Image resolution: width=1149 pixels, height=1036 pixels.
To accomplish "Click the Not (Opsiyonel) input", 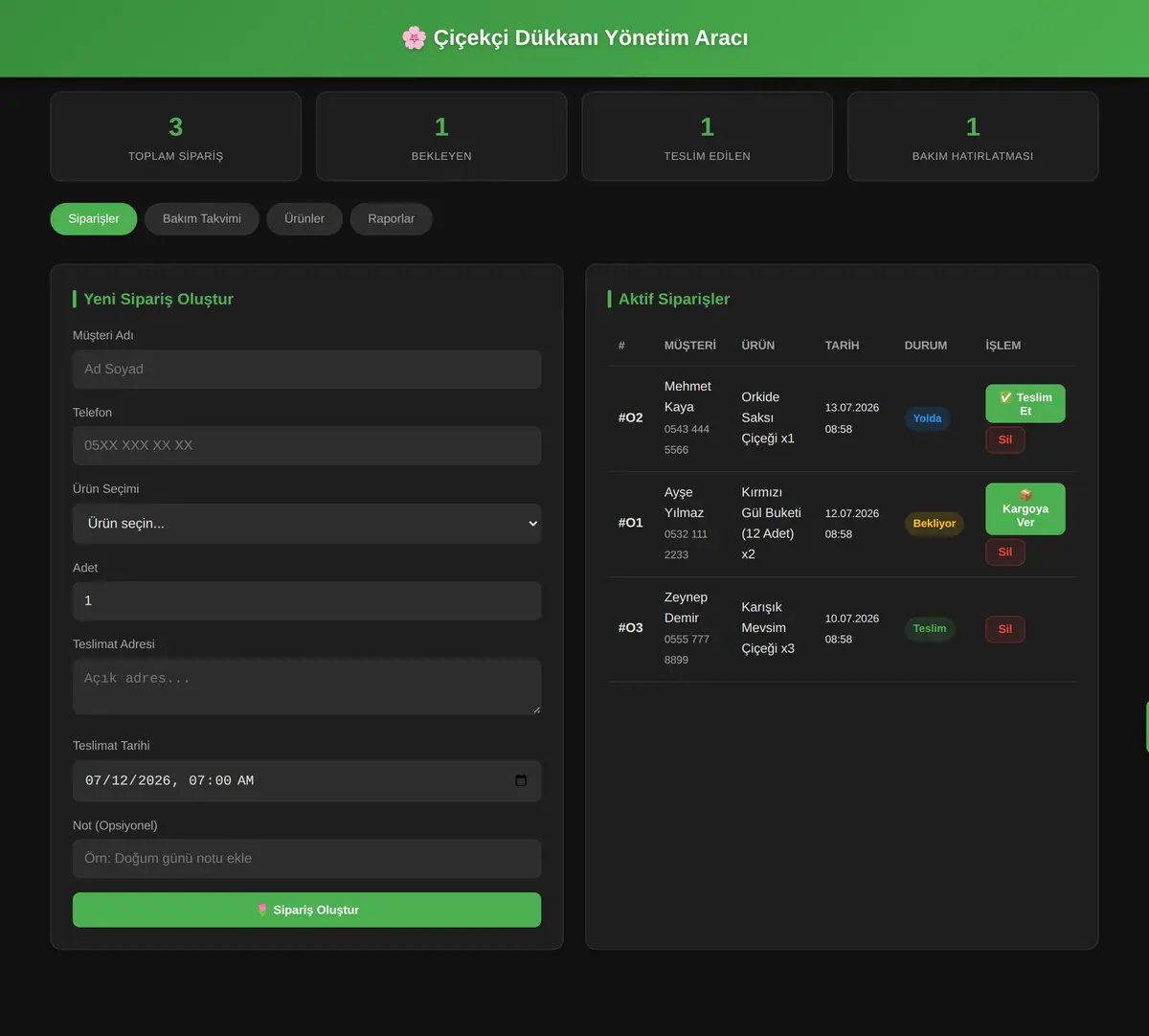I will click(306, 859).
